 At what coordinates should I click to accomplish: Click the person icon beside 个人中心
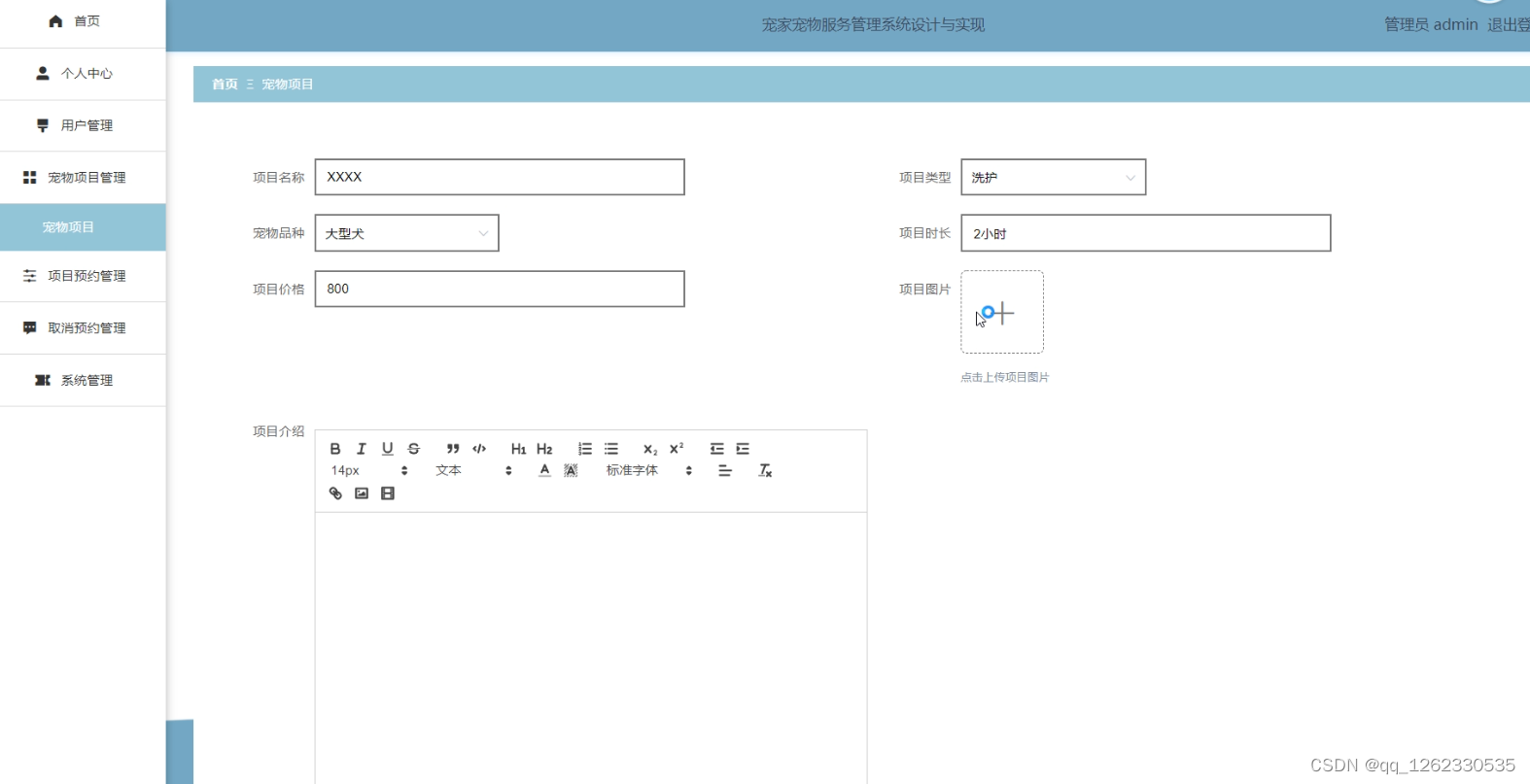point(43,73)
